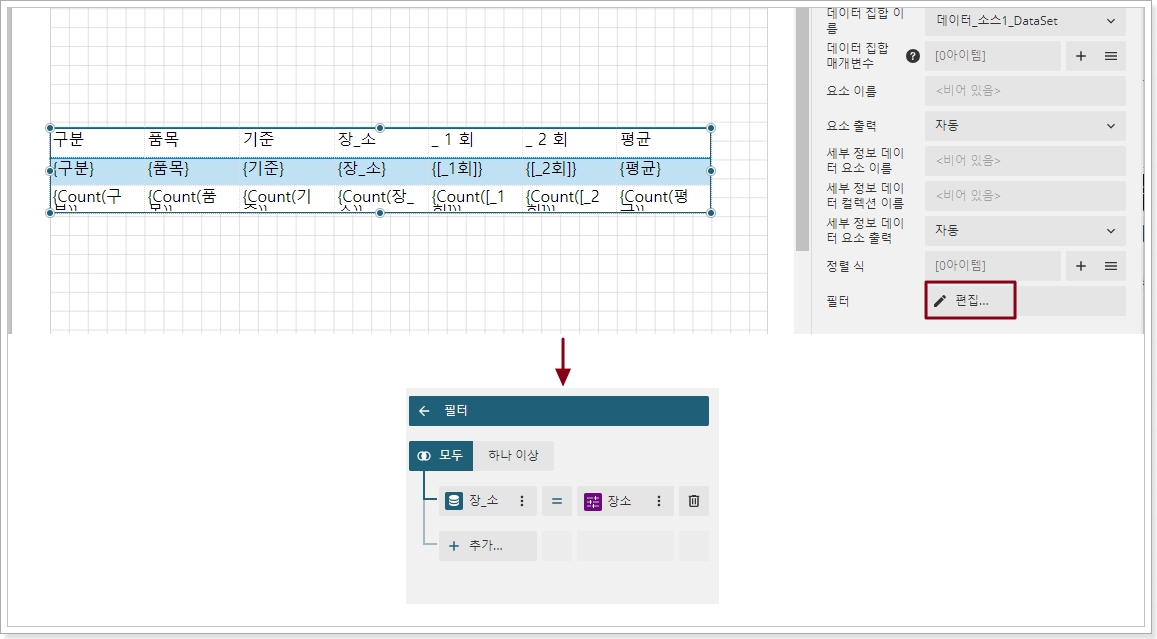Screen dimensions: 1157x639
Task: Select the {품목} detail cell in table
Action: 190,169
